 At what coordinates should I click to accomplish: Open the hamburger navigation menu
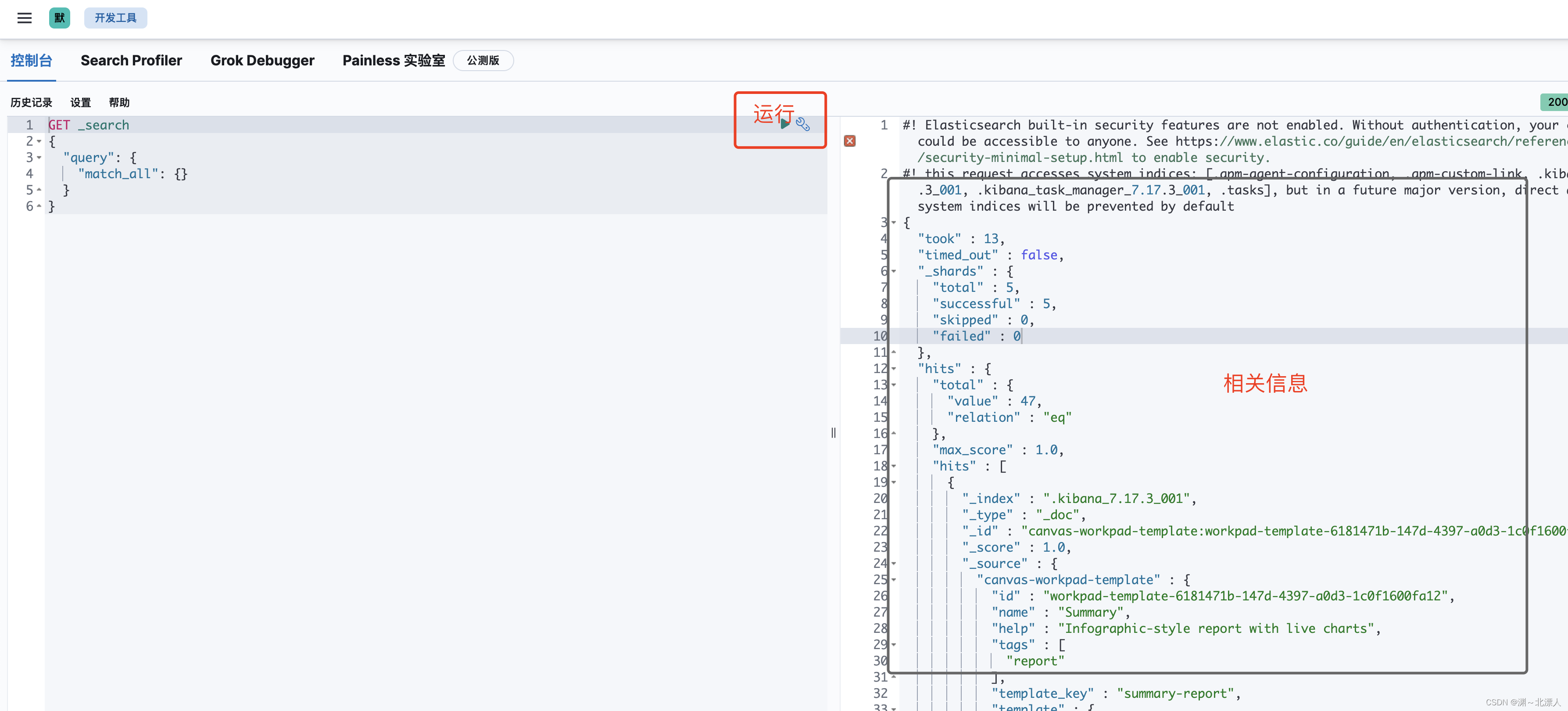click(x=24, y=18)
